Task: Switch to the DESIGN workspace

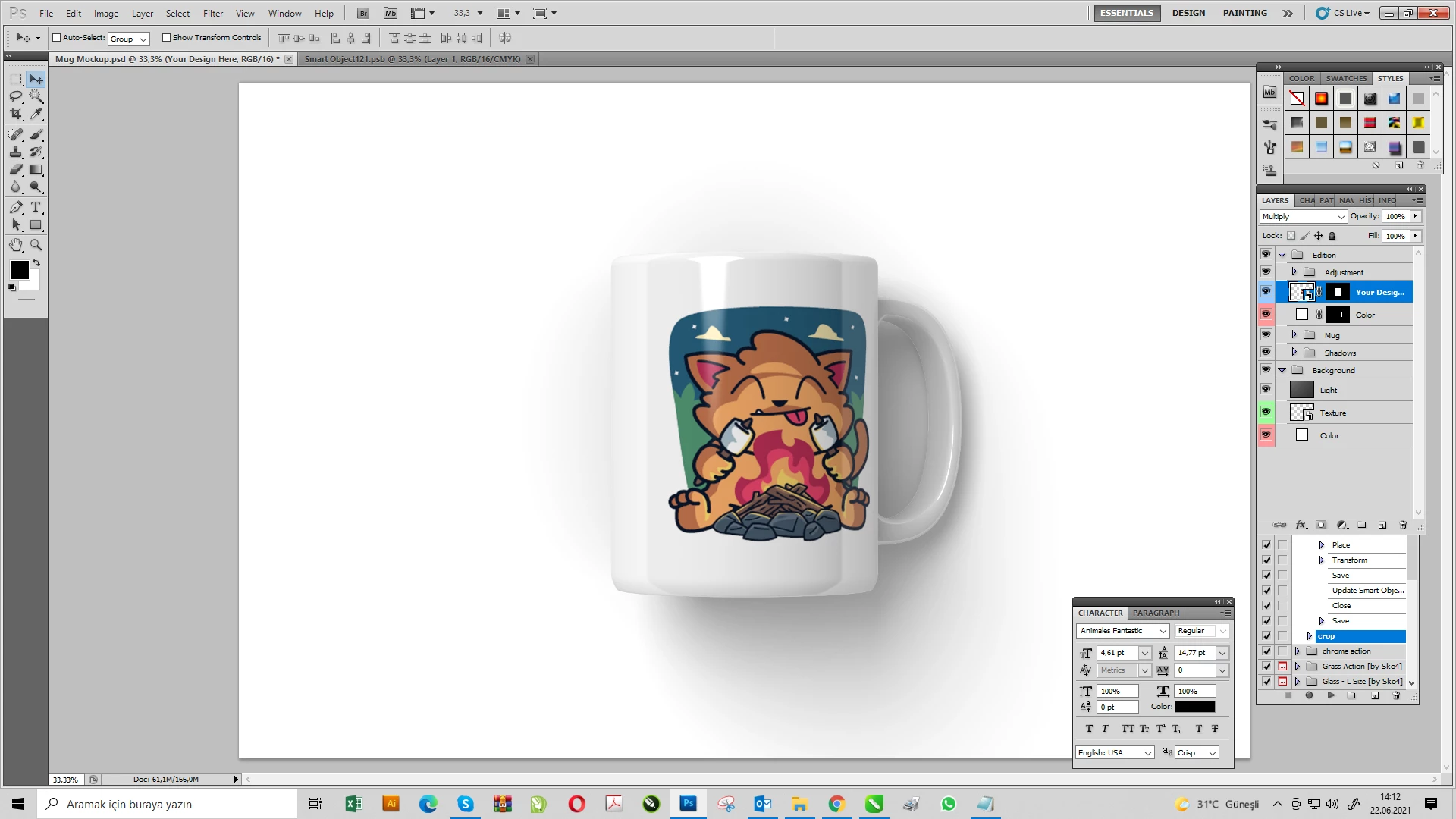Action: 1188,13
